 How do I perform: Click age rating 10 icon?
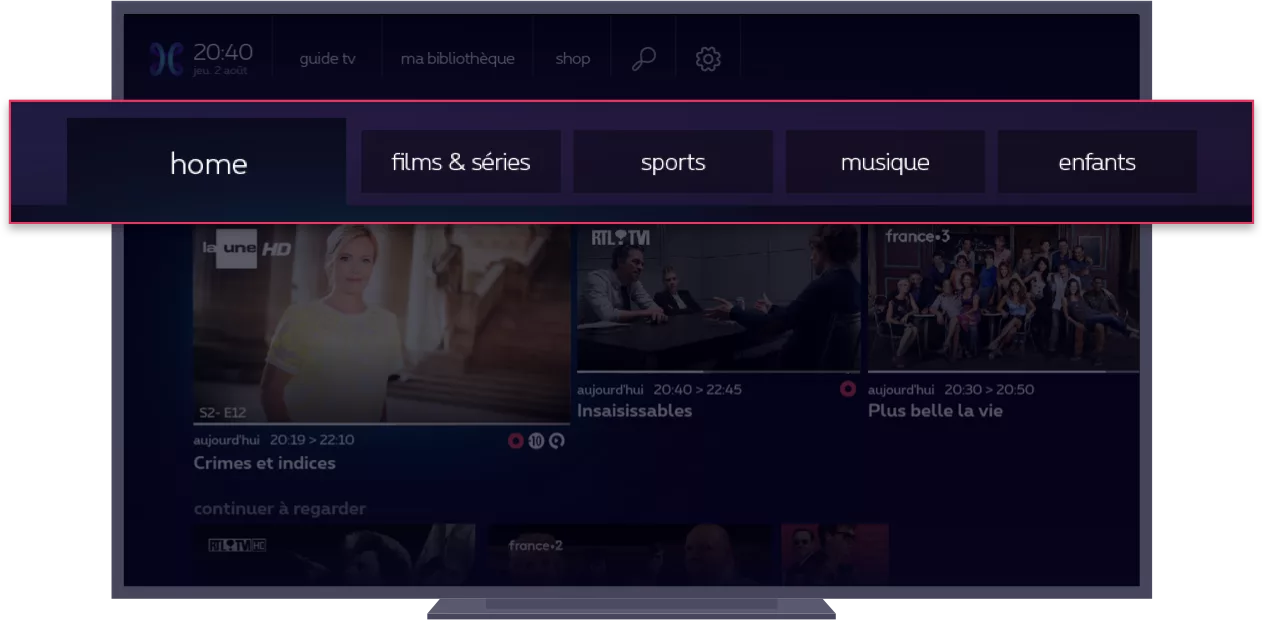click(x=536, y=440)
